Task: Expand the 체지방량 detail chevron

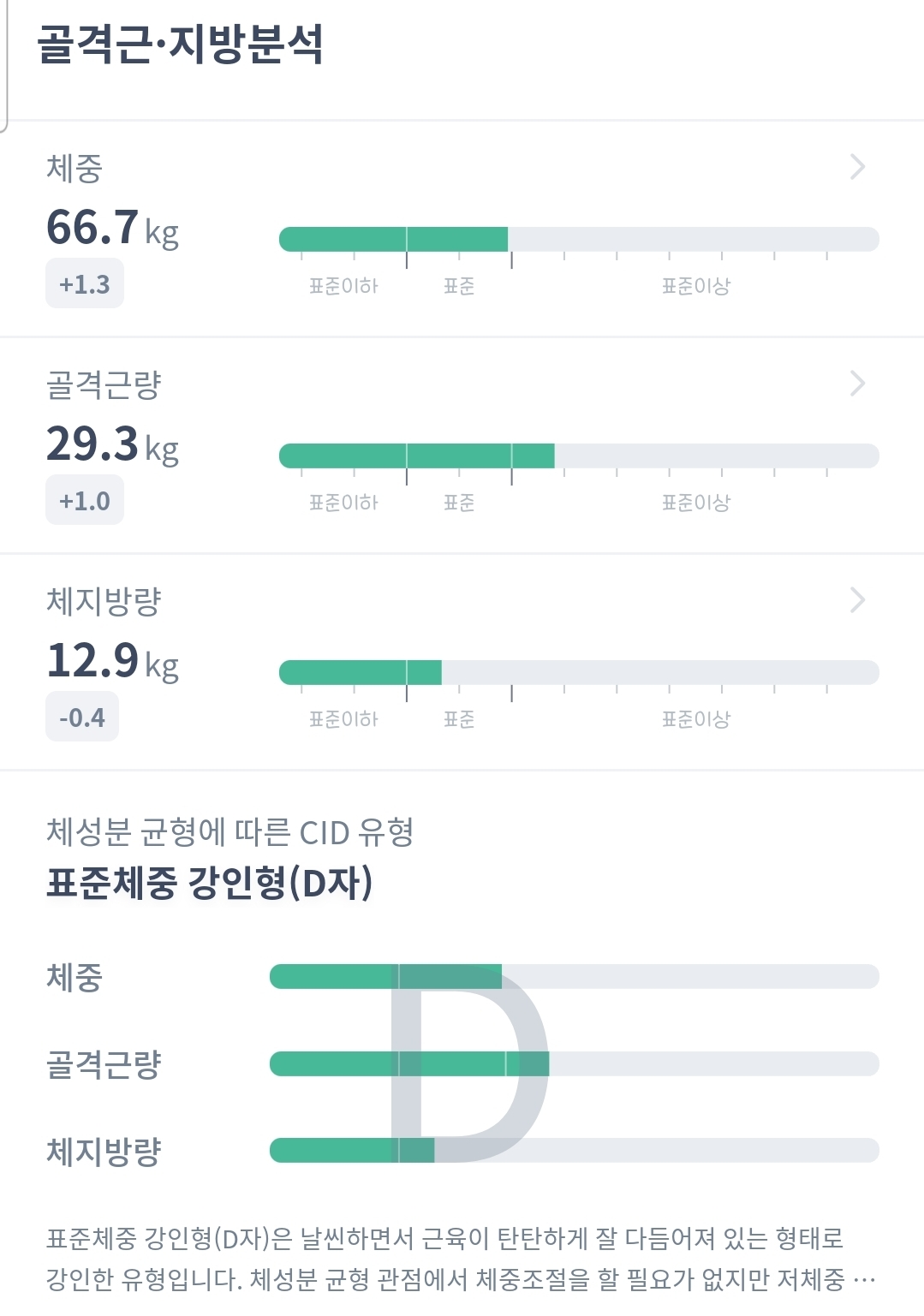Action: [857, 599]
